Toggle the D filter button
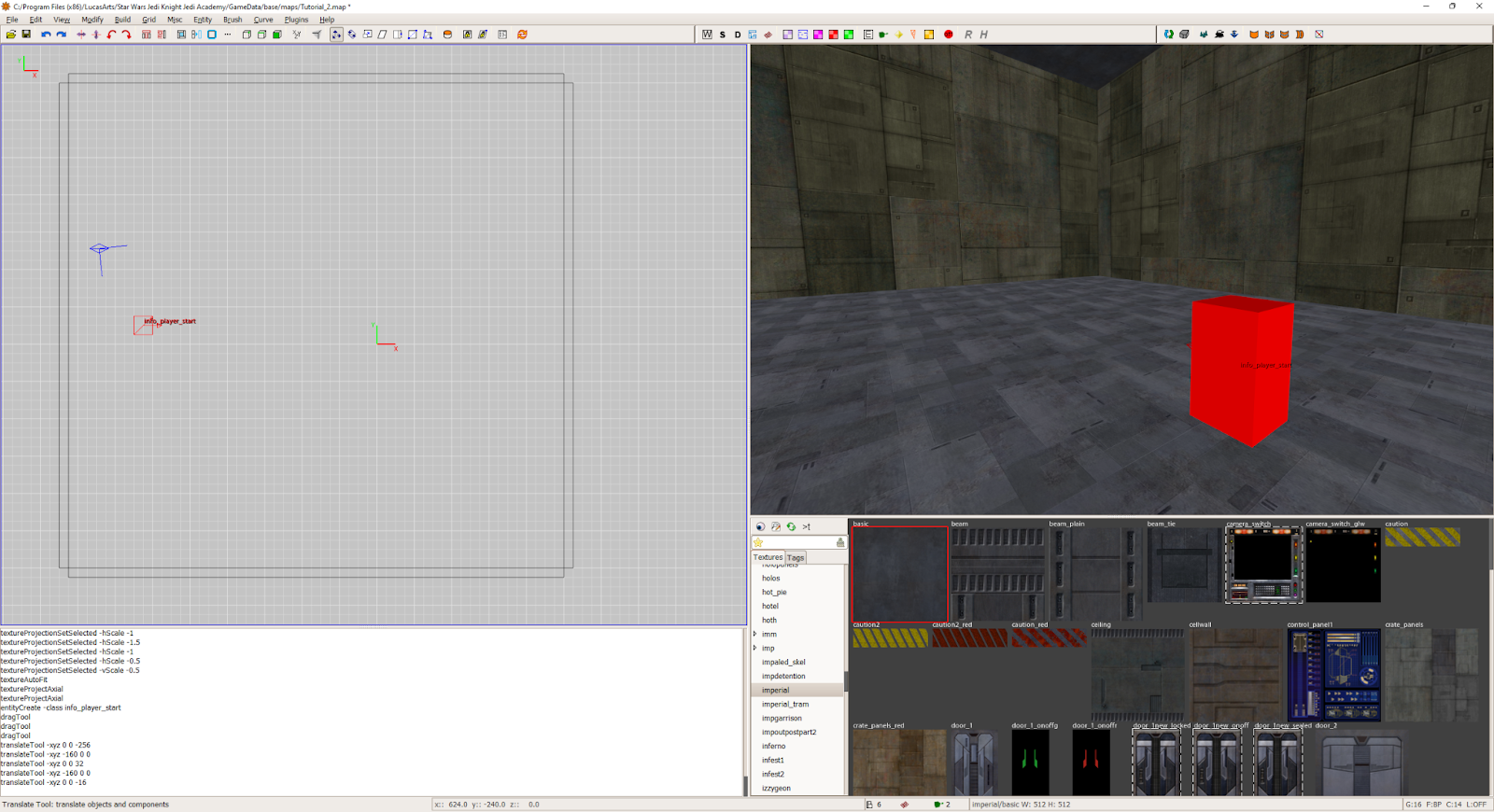The image size is (1494, 812). tap(738, 35)
